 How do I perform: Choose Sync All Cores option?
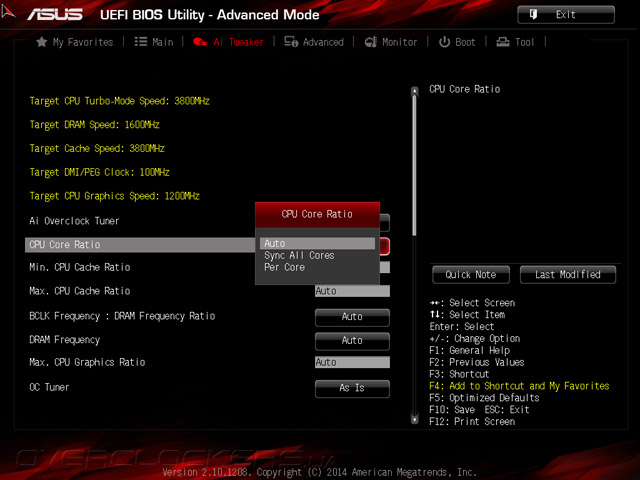click(299, 256)
